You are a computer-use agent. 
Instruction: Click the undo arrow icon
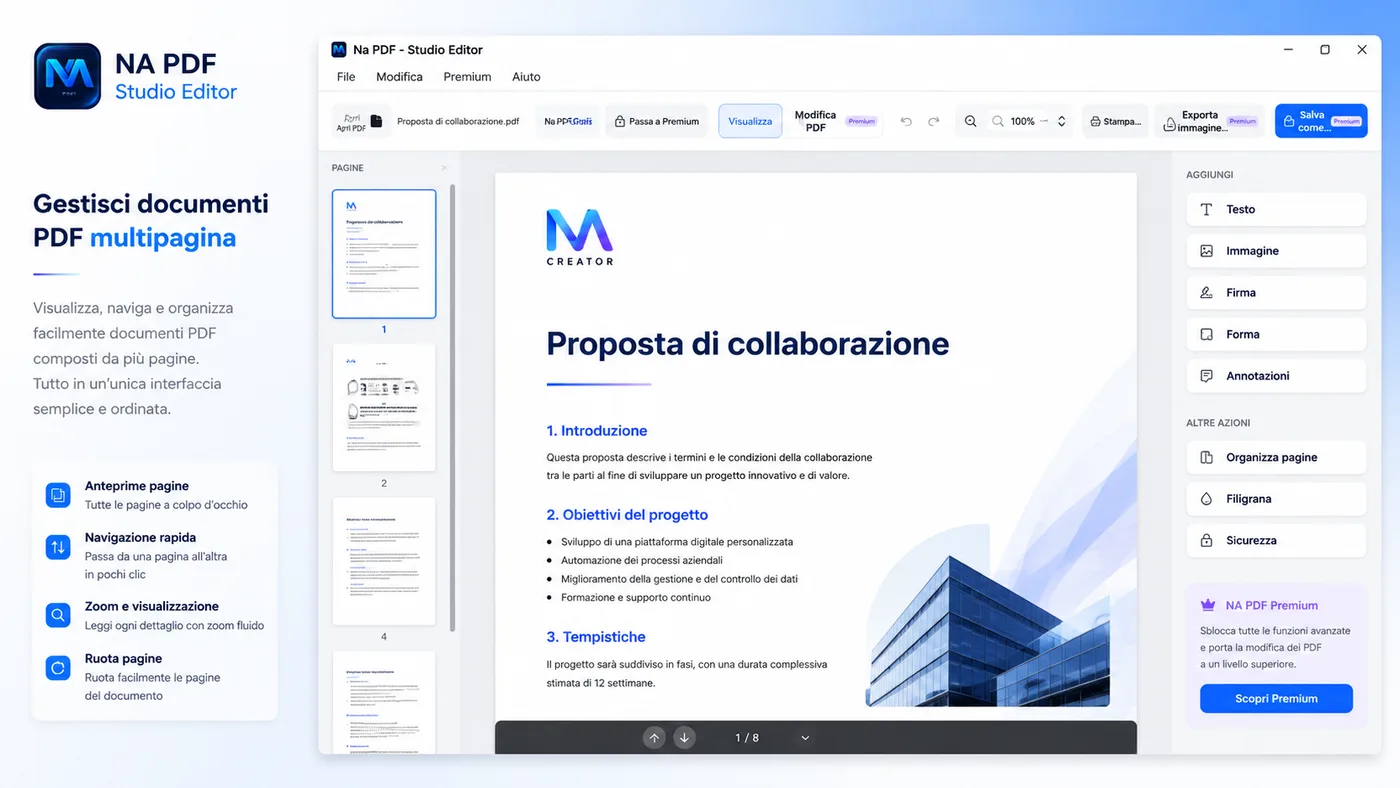[x=906, y=121]
